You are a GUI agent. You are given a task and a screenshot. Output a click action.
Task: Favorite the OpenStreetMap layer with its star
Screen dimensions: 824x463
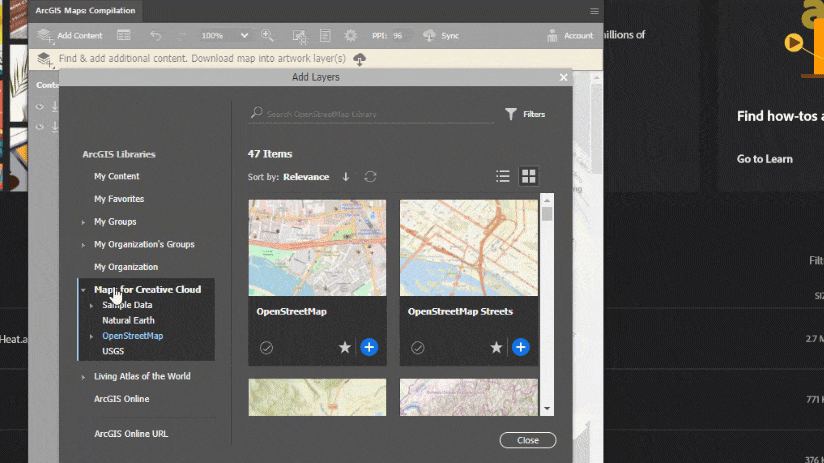coord(345,347)
